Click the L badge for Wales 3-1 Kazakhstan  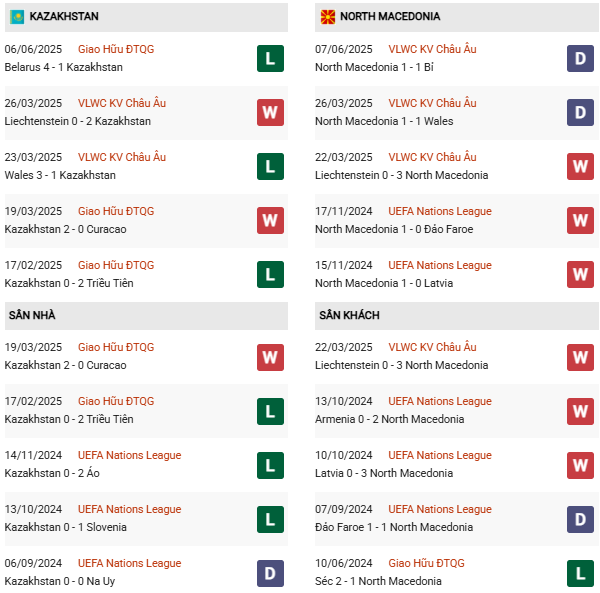coord(270,166)
